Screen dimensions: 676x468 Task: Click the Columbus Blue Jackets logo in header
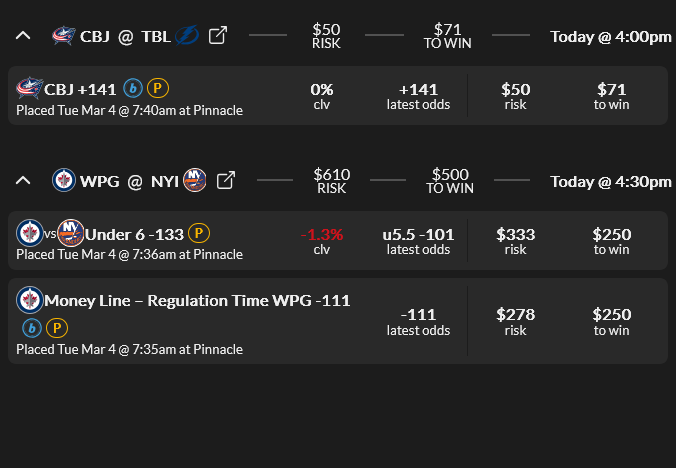pos(64,36)
